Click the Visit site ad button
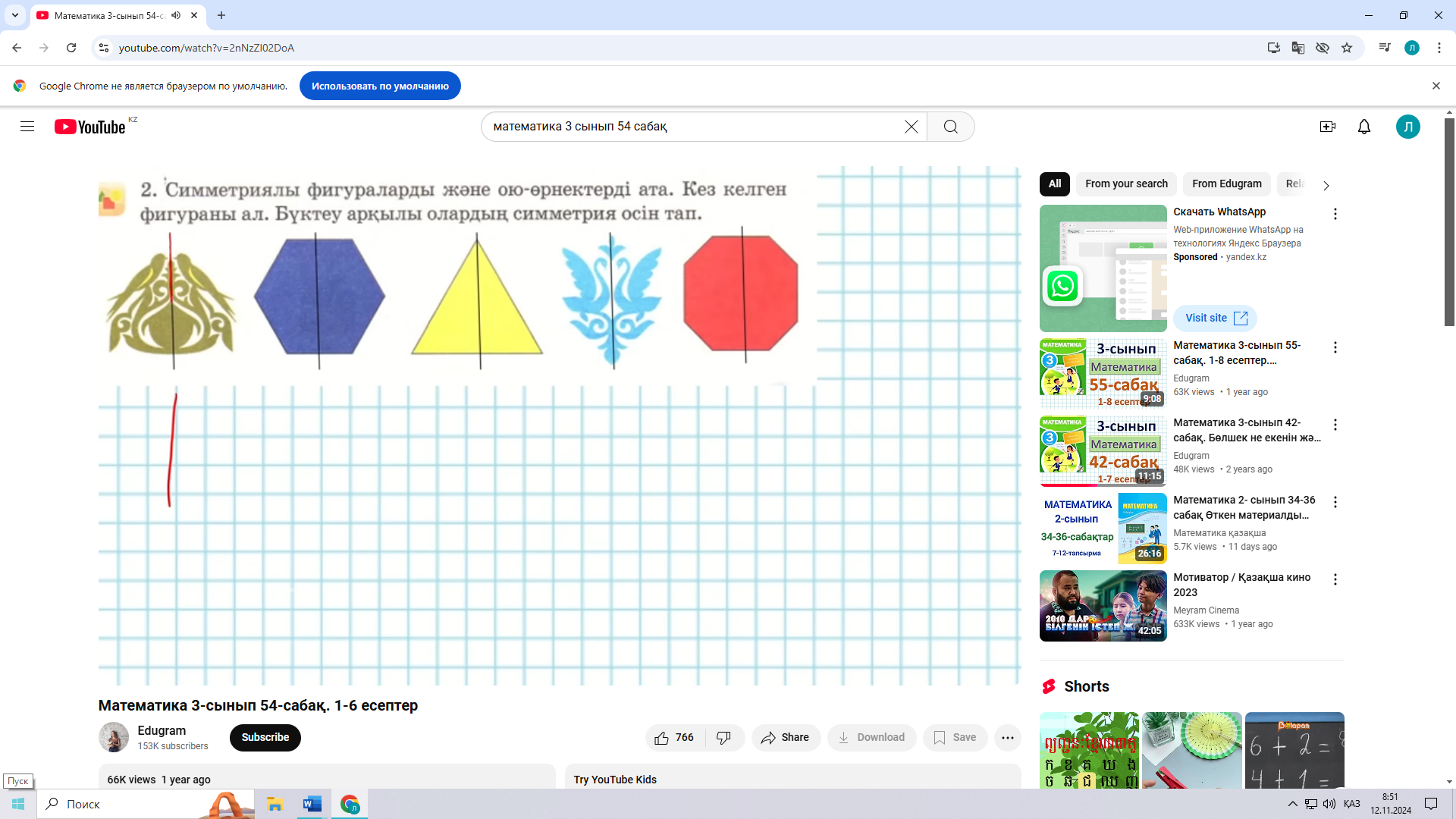This screenshot has width=1456, height=819. (x=1215, y=318)
